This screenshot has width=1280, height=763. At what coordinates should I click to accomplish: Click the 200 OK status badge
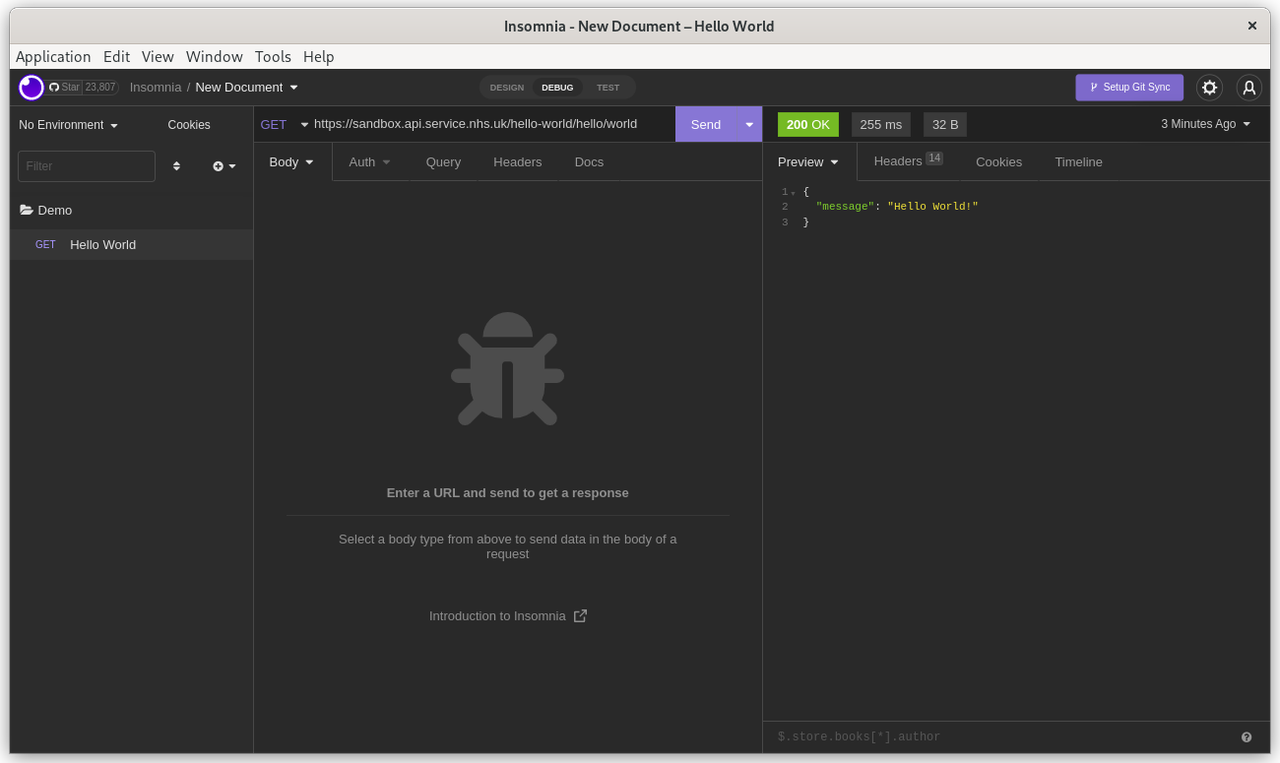808,124
